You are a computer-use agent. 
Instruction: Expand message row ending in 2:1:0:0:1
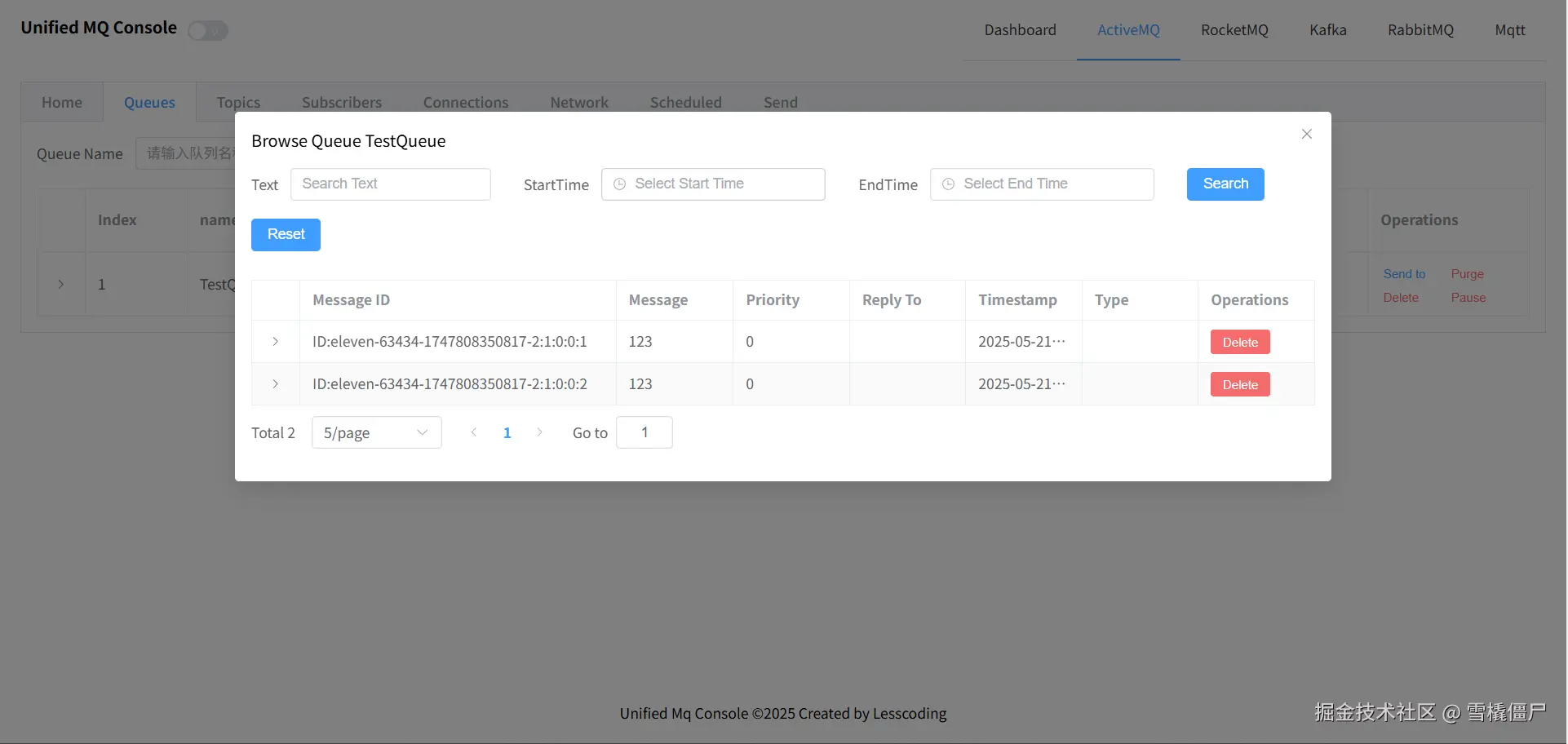click(276, 342)
